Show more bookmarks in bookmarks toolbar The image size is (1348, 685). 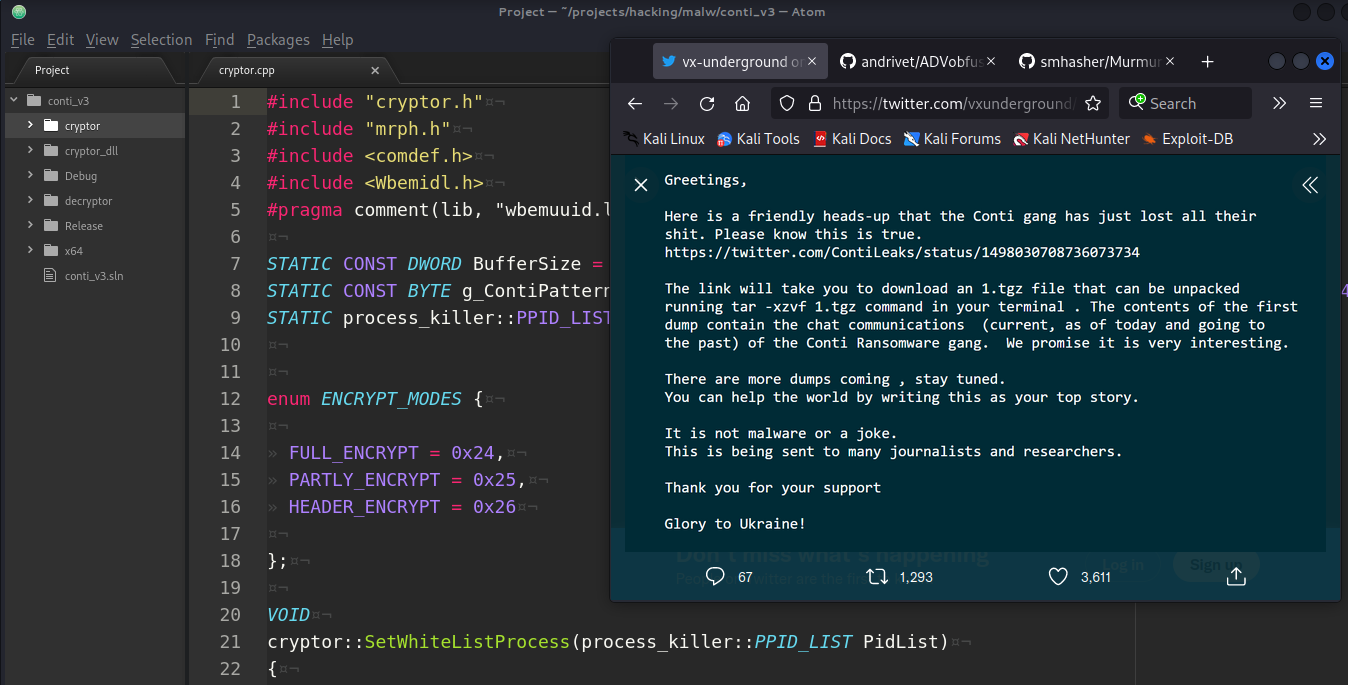(x=1319, y=139)
